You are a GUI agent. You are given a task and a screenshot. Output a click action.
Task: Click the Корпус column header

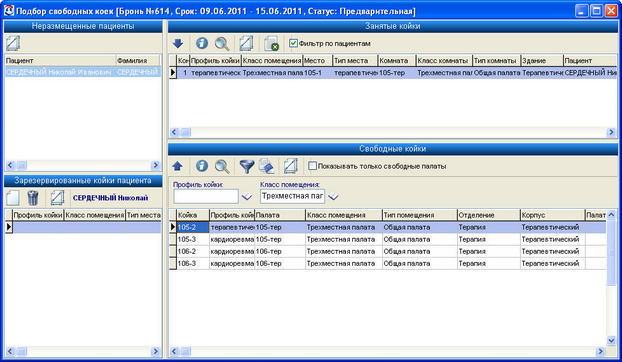(x=553, y=215)
